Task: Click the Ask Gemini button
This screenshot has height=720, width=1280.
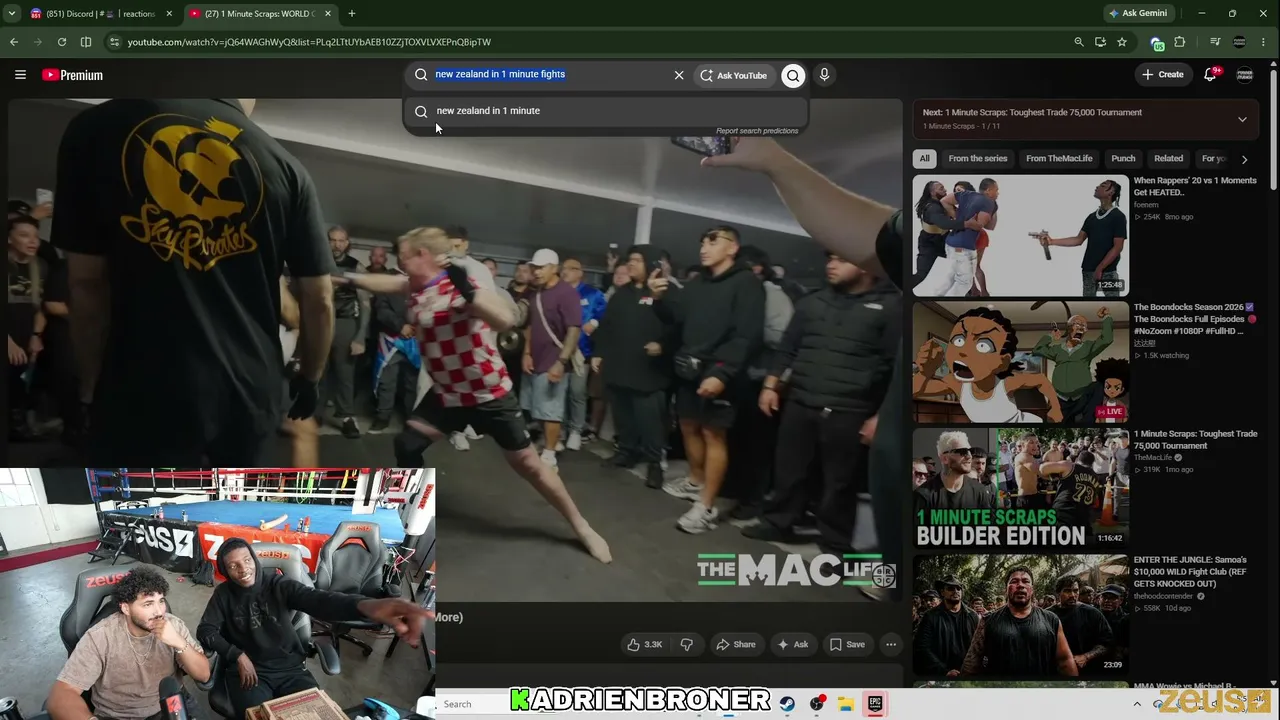Action: tap(1138, 14)
